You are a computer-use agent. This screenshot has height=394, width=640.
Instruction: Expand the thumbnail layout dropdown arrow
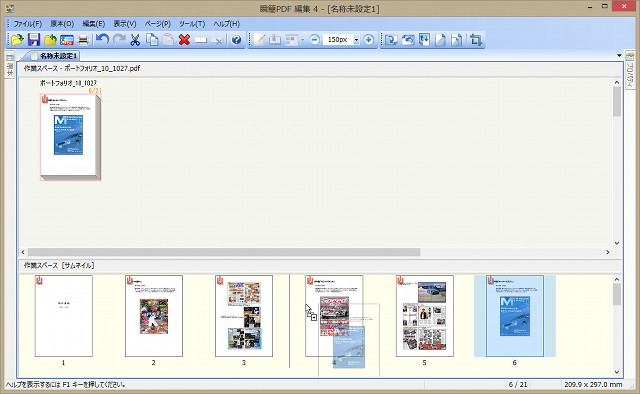click(302, 40)
